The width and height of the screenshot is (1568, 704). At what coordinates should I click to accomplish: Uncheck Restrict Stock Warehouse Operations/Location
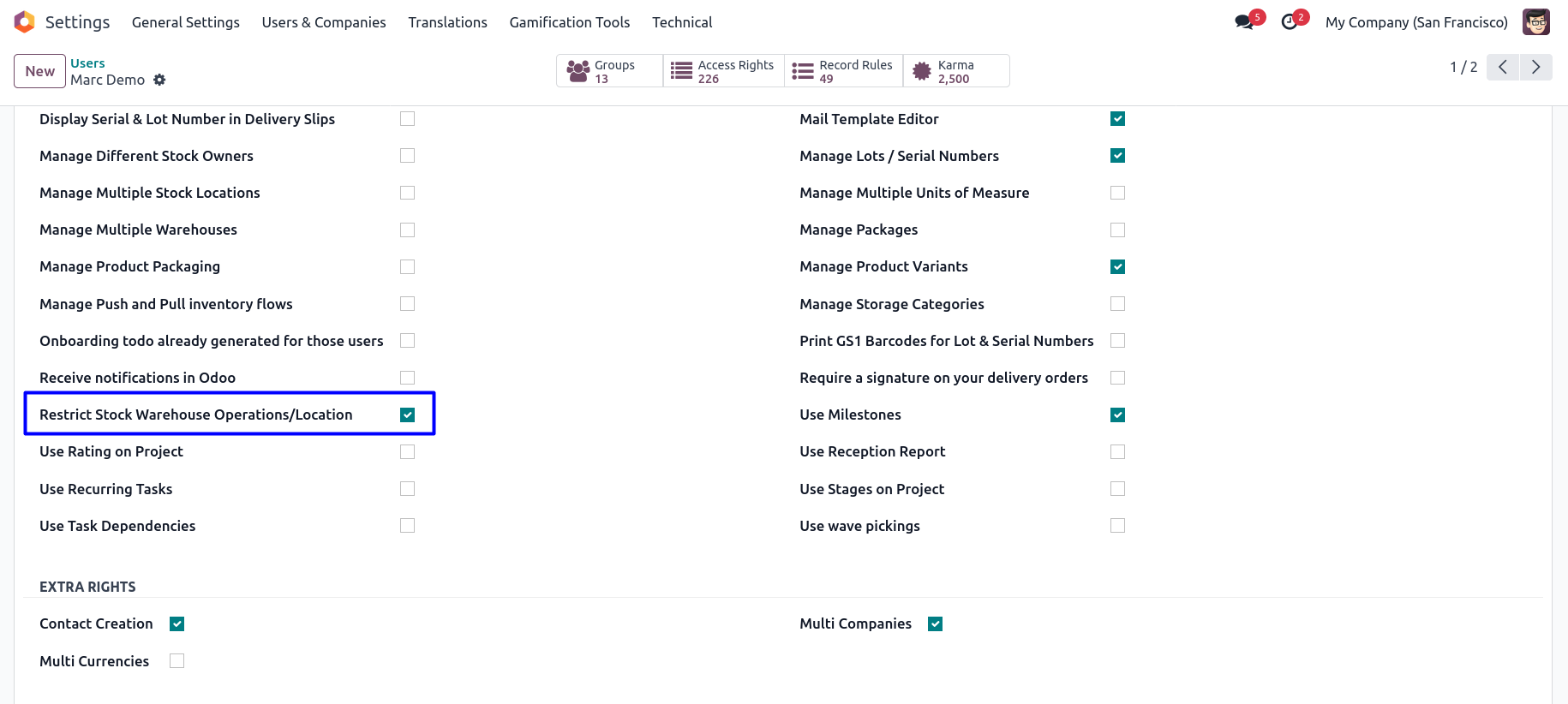pyautogui.click(x=407, y=415)
